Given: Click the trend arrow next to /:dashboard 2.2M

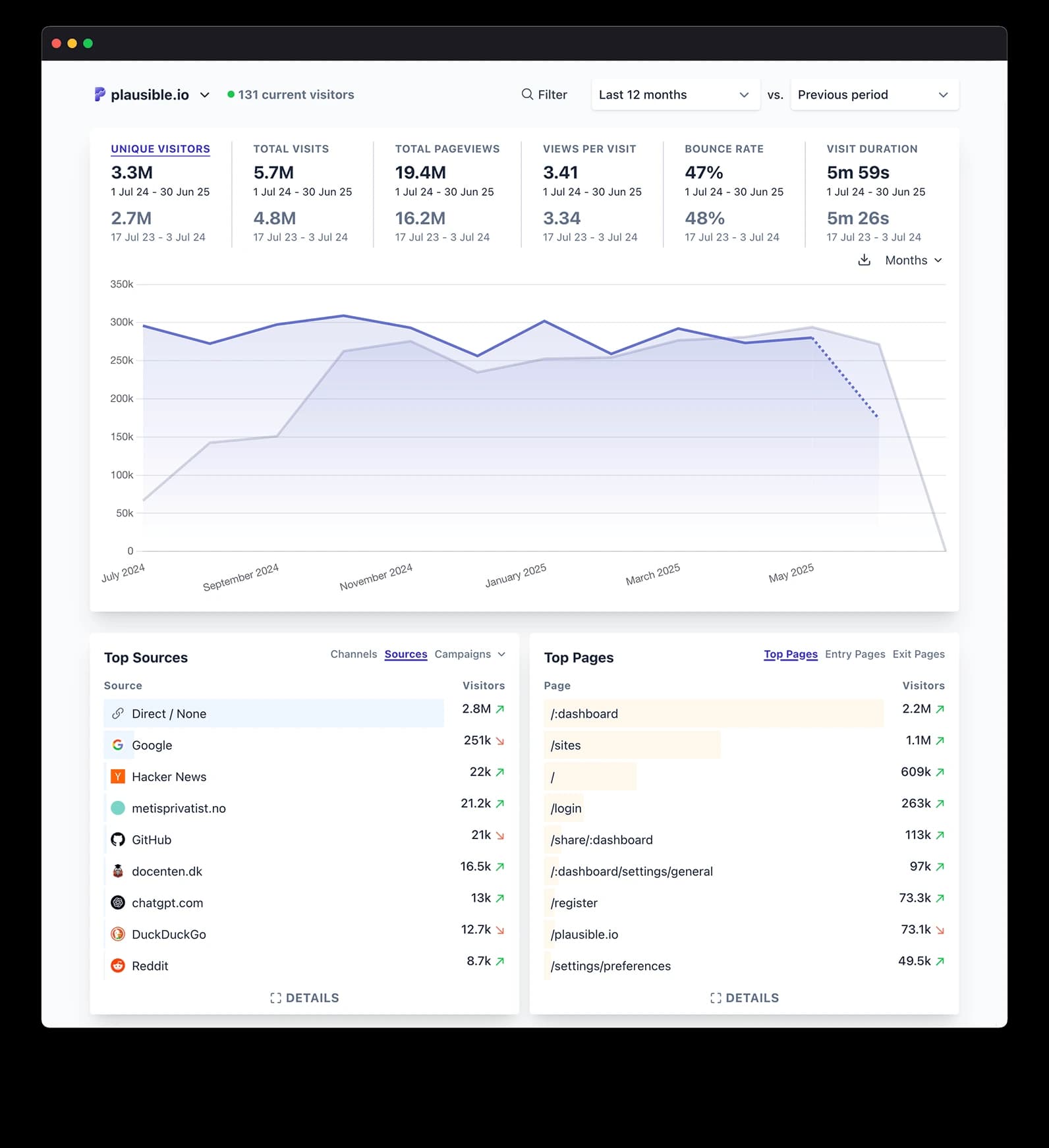Looking at the screenshot, I should pyautogui.click(x=940, y=709).
